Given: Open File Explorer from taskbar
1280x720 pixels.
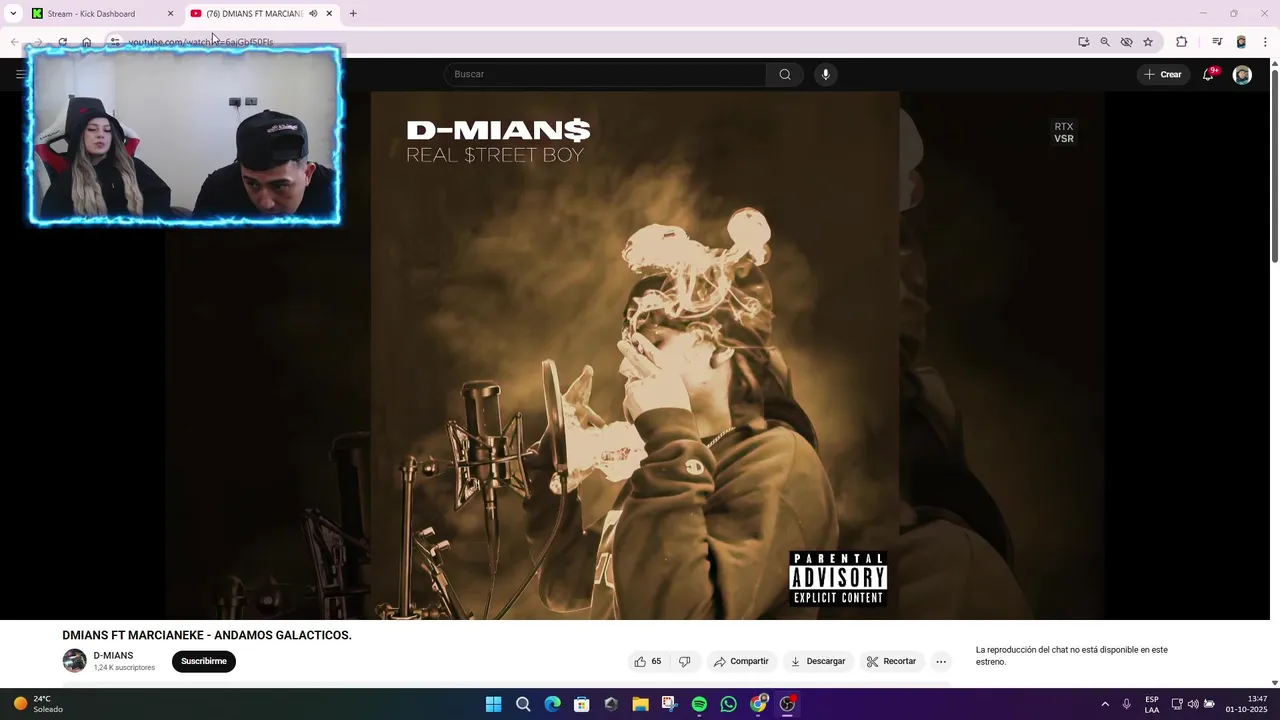Looking at the screenshot, I should pyautogui.click(x=640, y=704).
